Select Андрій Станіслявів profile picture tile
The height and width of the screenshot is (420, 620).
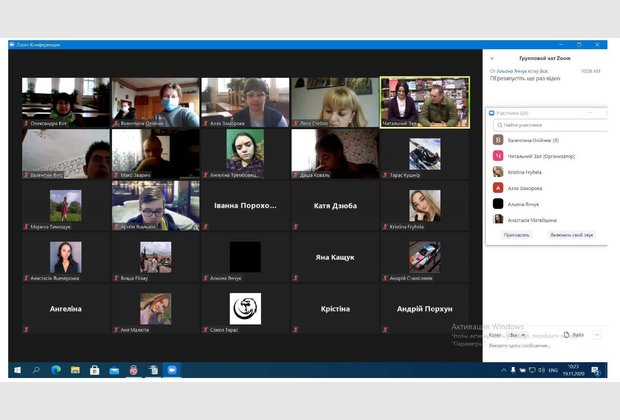pos(425,257)
